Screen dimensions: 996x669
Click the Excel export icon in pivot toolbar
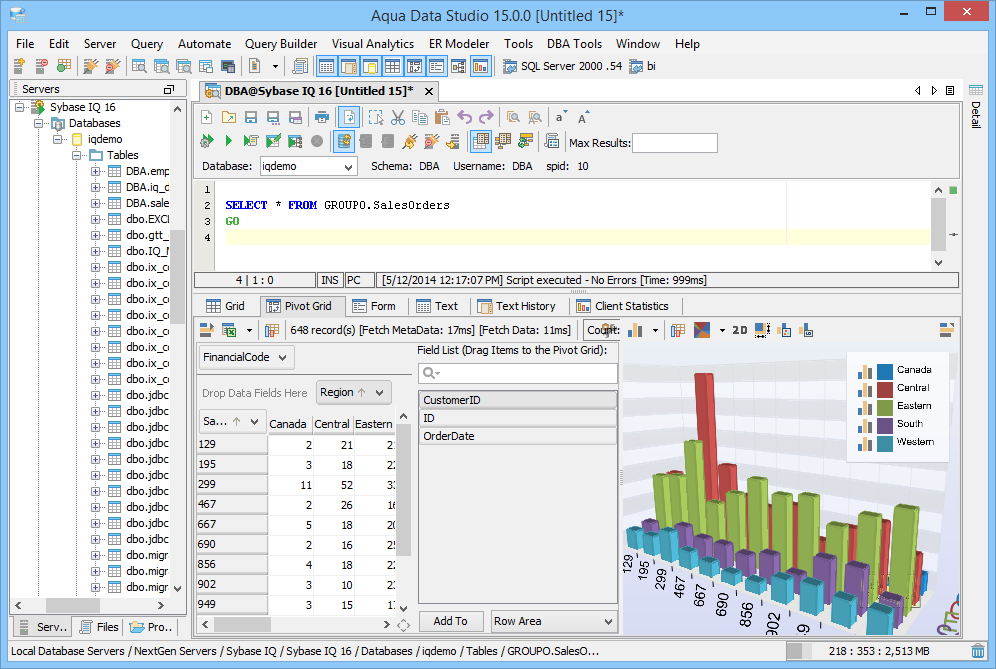point(229,330)
